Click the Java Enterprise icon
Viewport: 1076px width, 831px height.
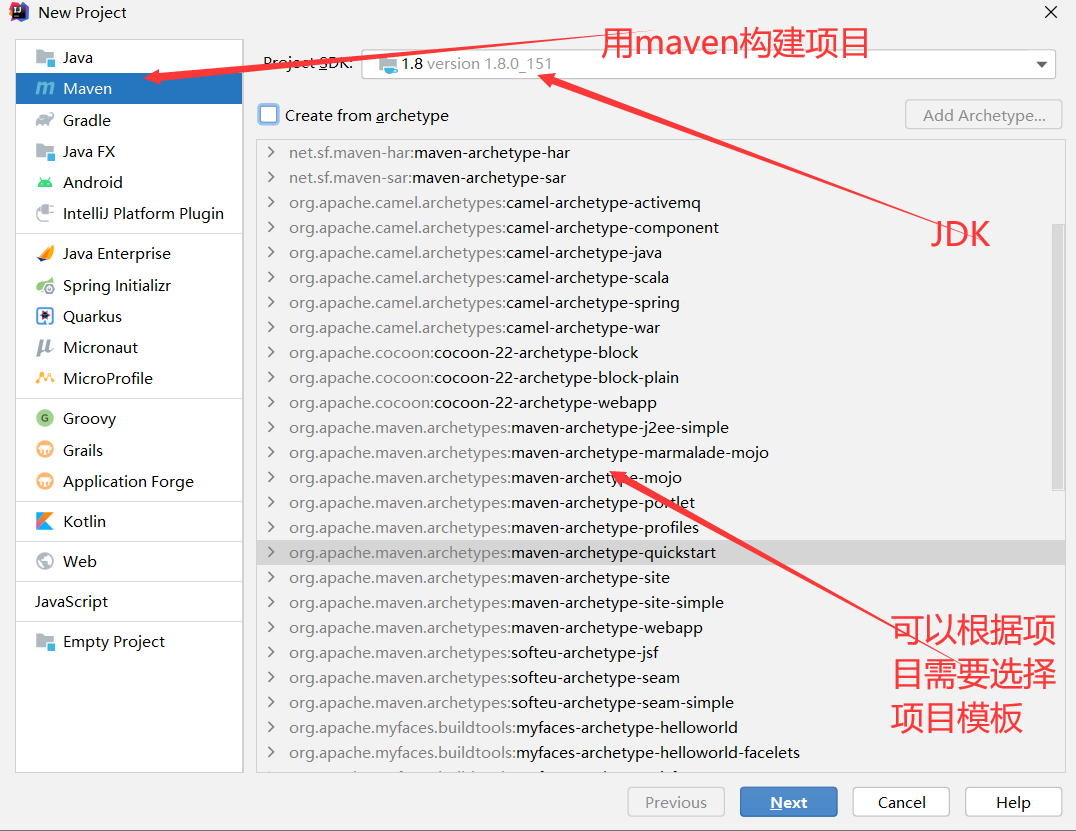[45, 253]
